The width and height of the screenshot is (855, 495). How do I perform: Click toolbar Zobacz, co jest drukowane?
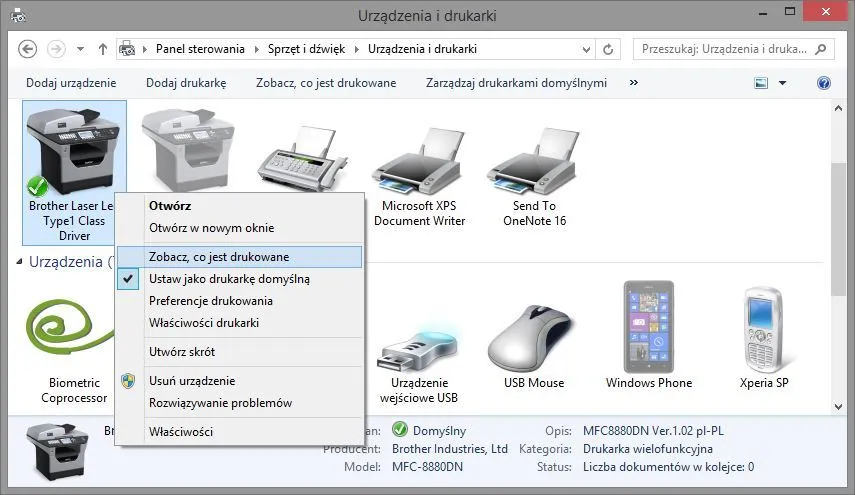point(326,83)
